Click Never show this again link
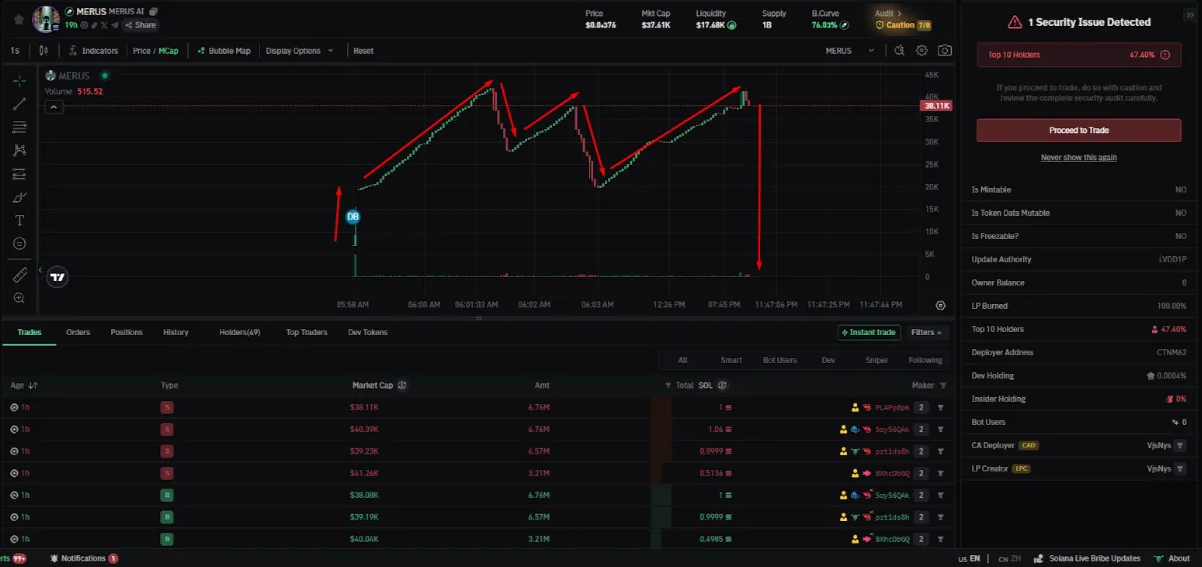Screen dimensions: 1202x567 [1079, 157]
